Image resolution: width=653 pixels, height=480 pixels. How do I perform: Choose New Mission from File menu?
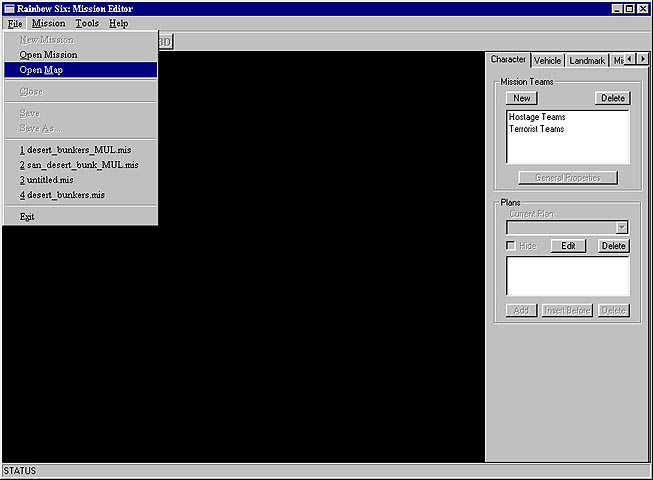pyautogui.click(x=80, y=40)
